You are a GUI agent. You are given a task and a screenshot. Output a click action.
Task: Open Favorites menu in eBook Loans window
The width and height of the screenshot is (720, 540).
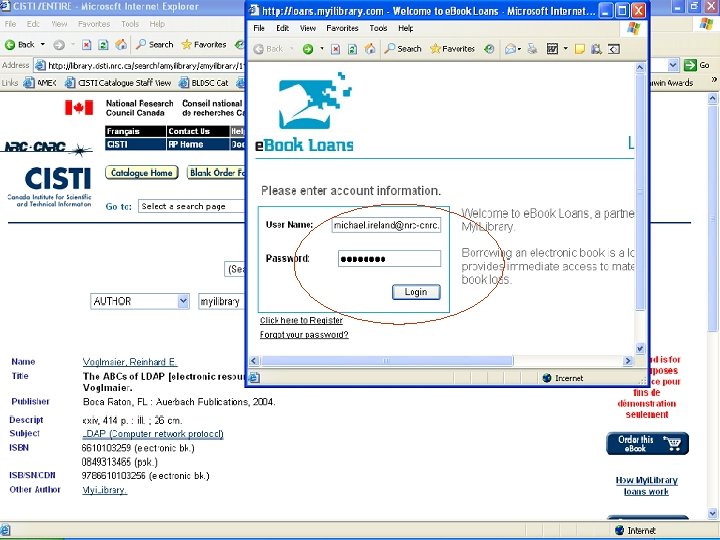click(342, 28)
